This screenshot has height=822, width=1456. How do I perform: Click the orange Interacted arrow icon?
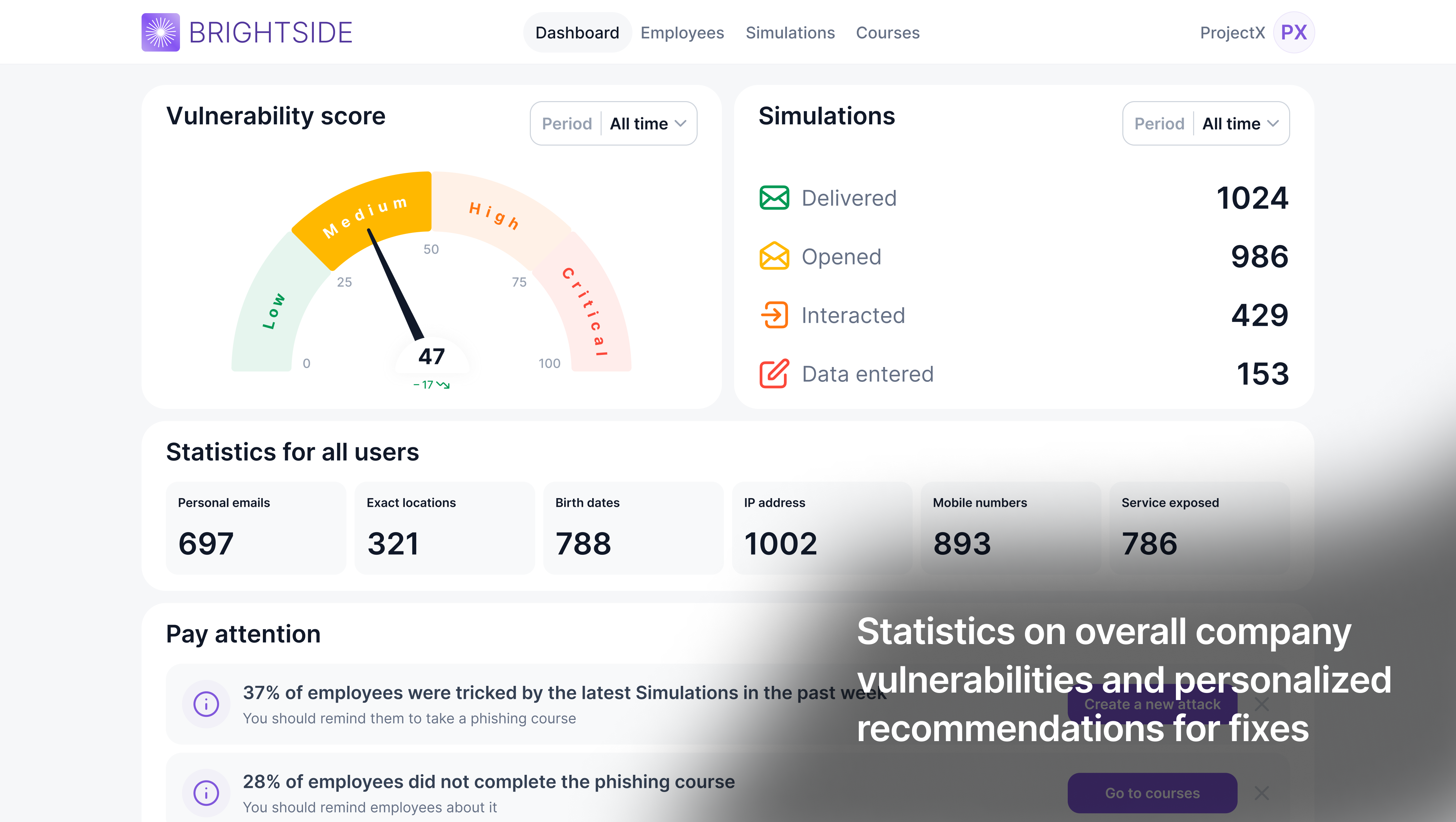774,315
